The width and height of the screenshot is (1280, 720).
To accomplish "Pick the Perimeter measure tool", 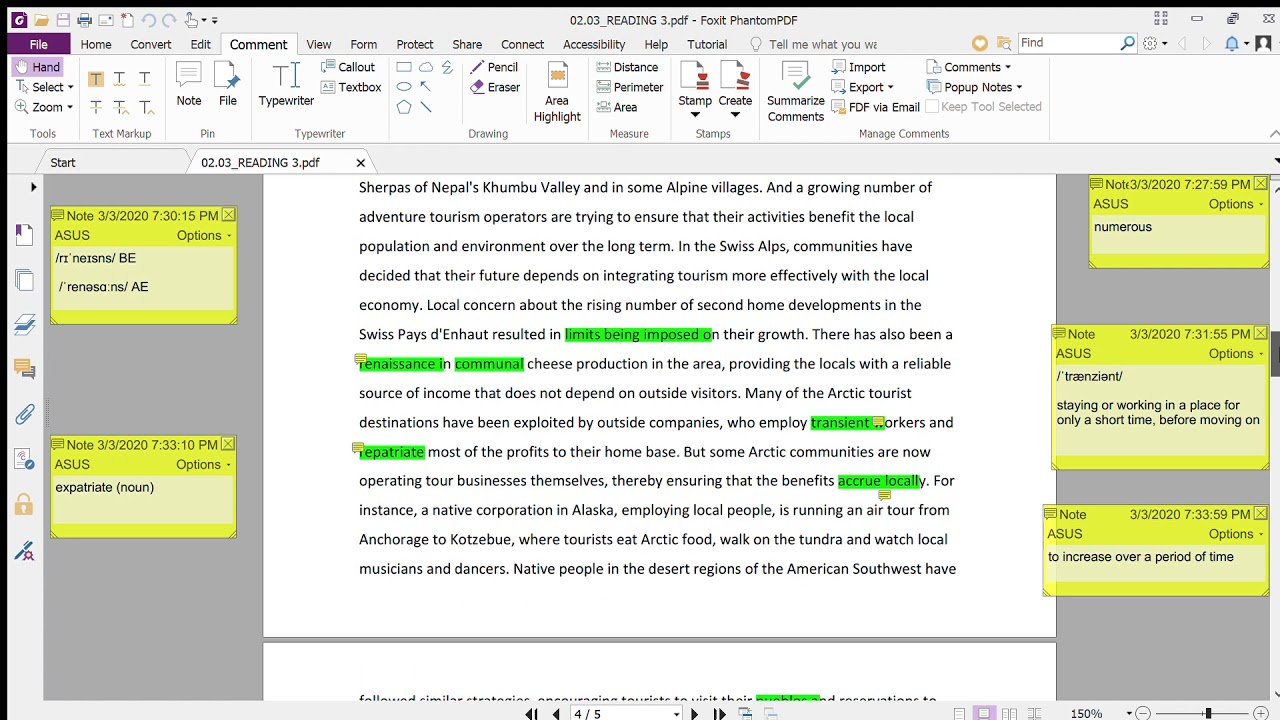I will [630, 87].
